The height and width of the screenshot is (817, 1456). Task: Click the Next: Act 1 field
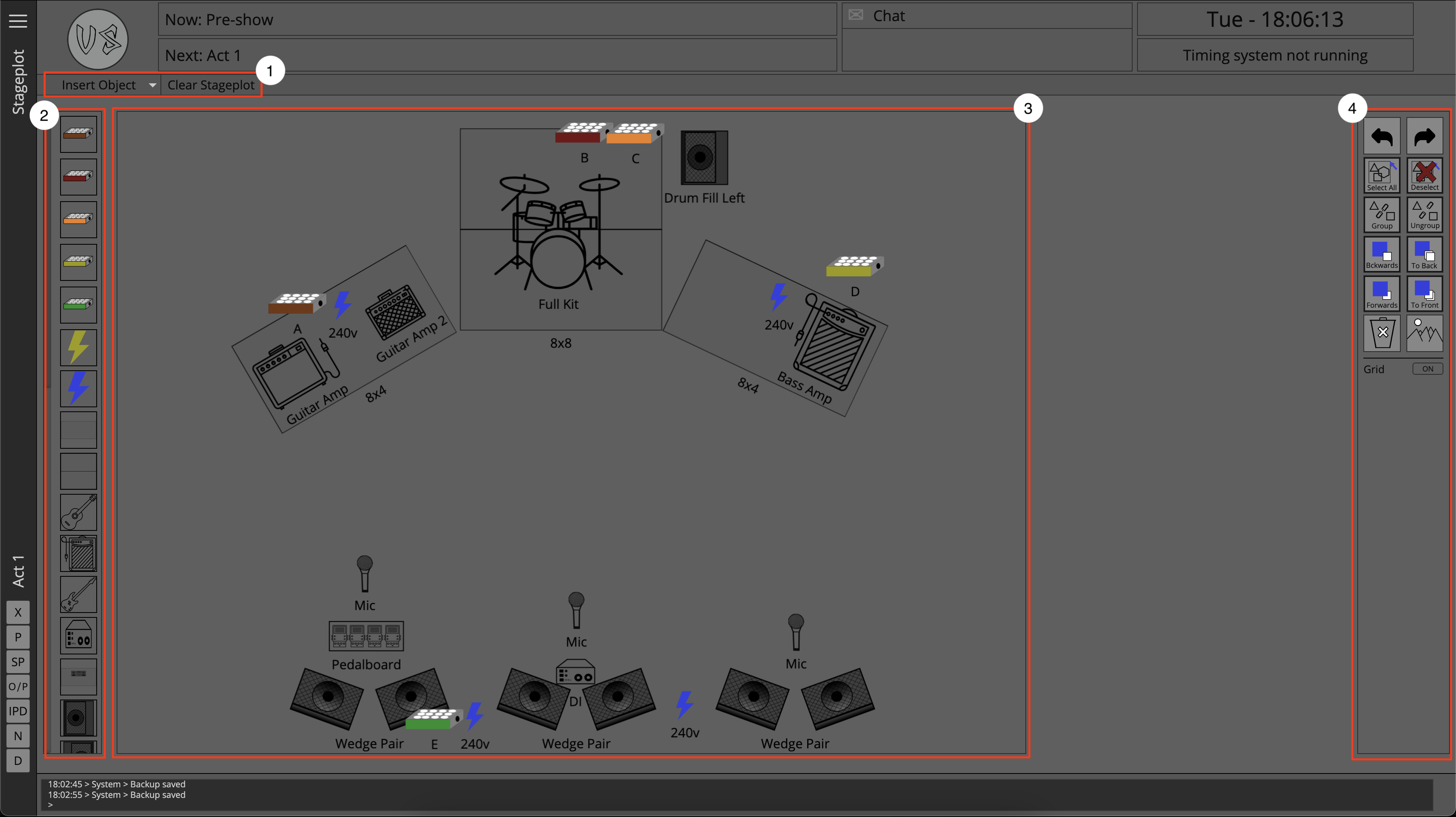tap(497, 55)
